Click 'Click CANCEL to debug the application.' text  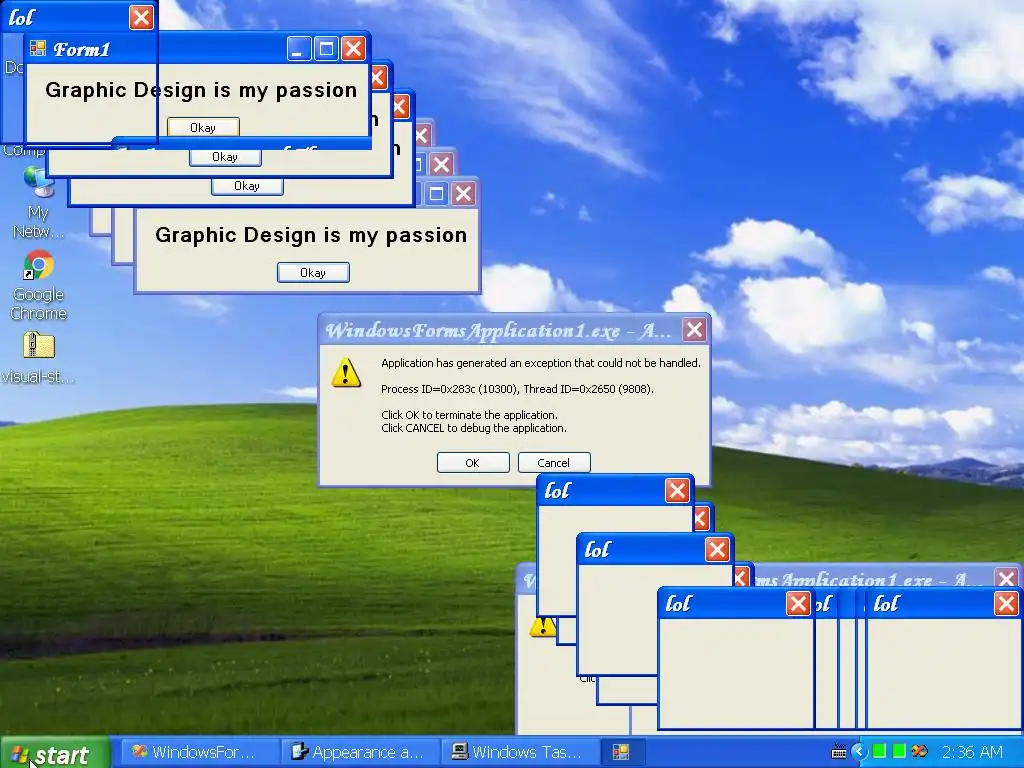click(x=473, y=428)
